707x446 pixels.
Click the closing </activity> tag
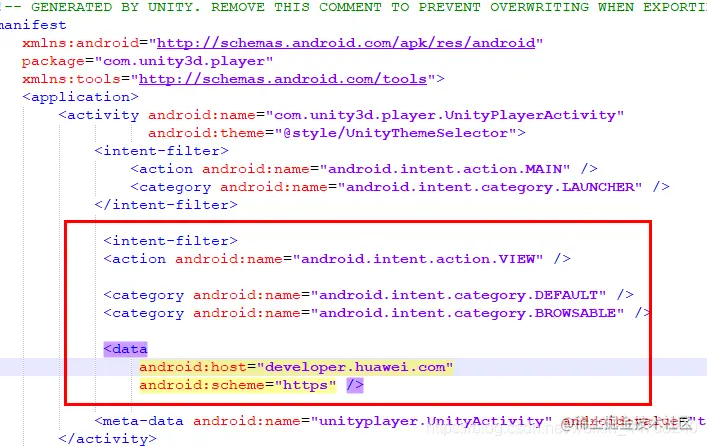pyautogui.click(x=107, y=439)
